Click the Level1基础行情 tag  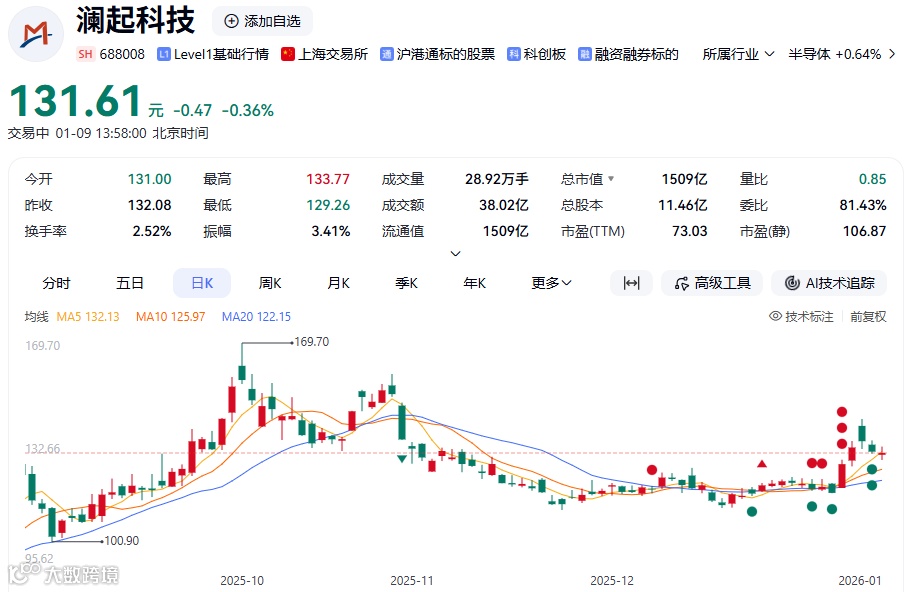tap(213, 54)
